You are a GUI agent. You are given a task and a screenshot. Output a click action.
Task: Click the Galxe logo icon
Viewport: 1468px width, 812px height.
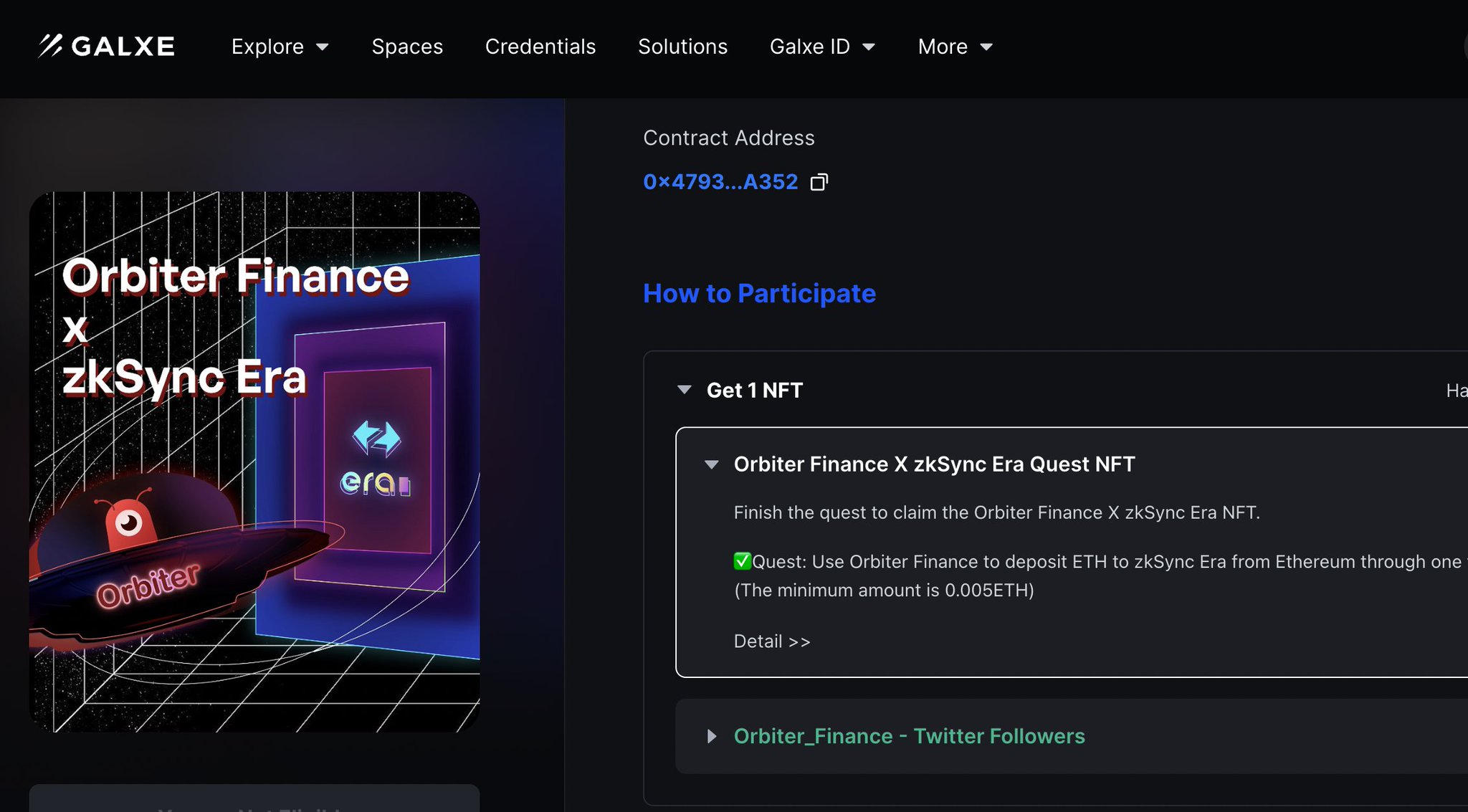click(50, 46)
